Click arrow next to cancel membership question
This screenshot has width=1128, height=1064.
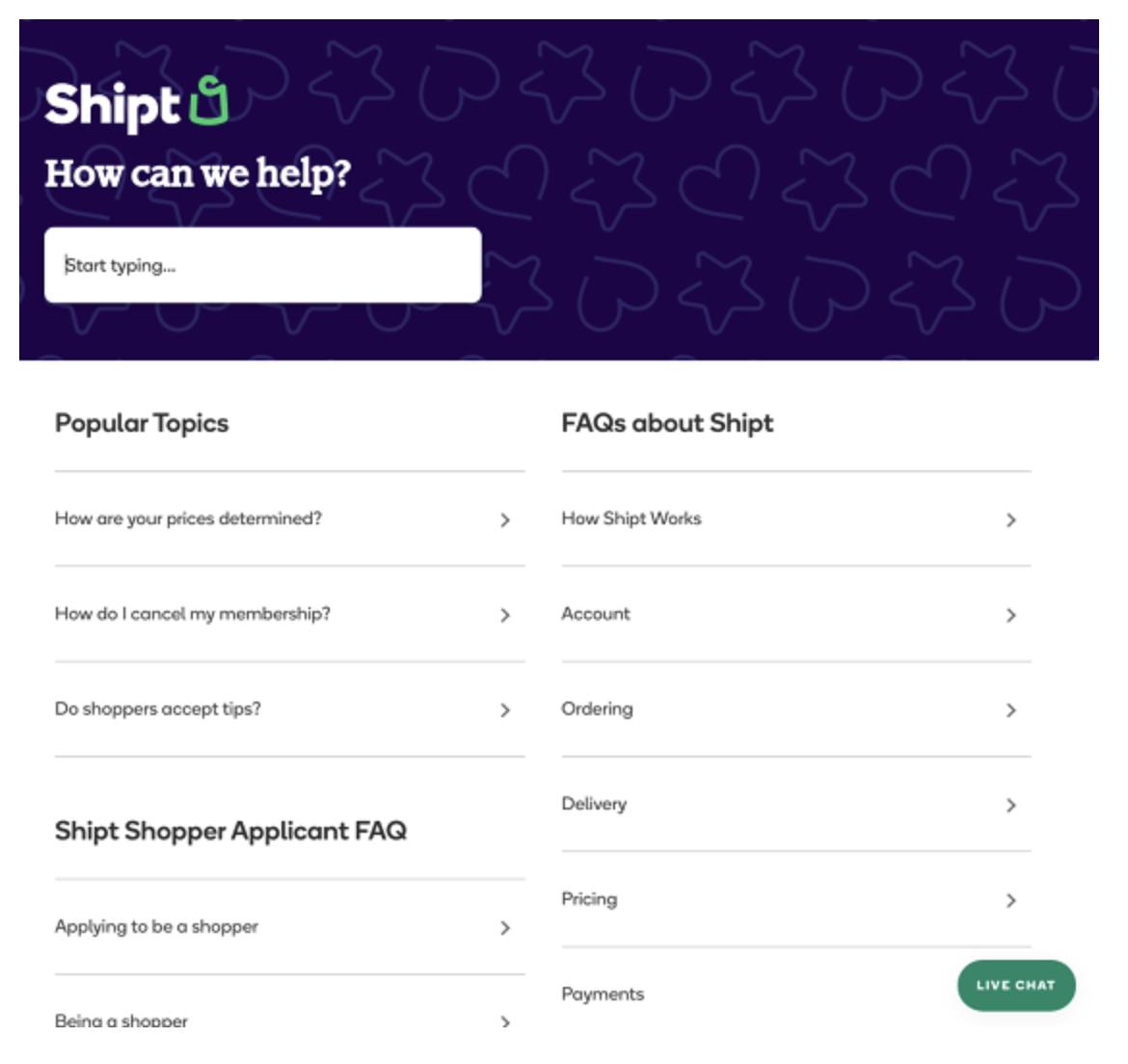(504, 615)
